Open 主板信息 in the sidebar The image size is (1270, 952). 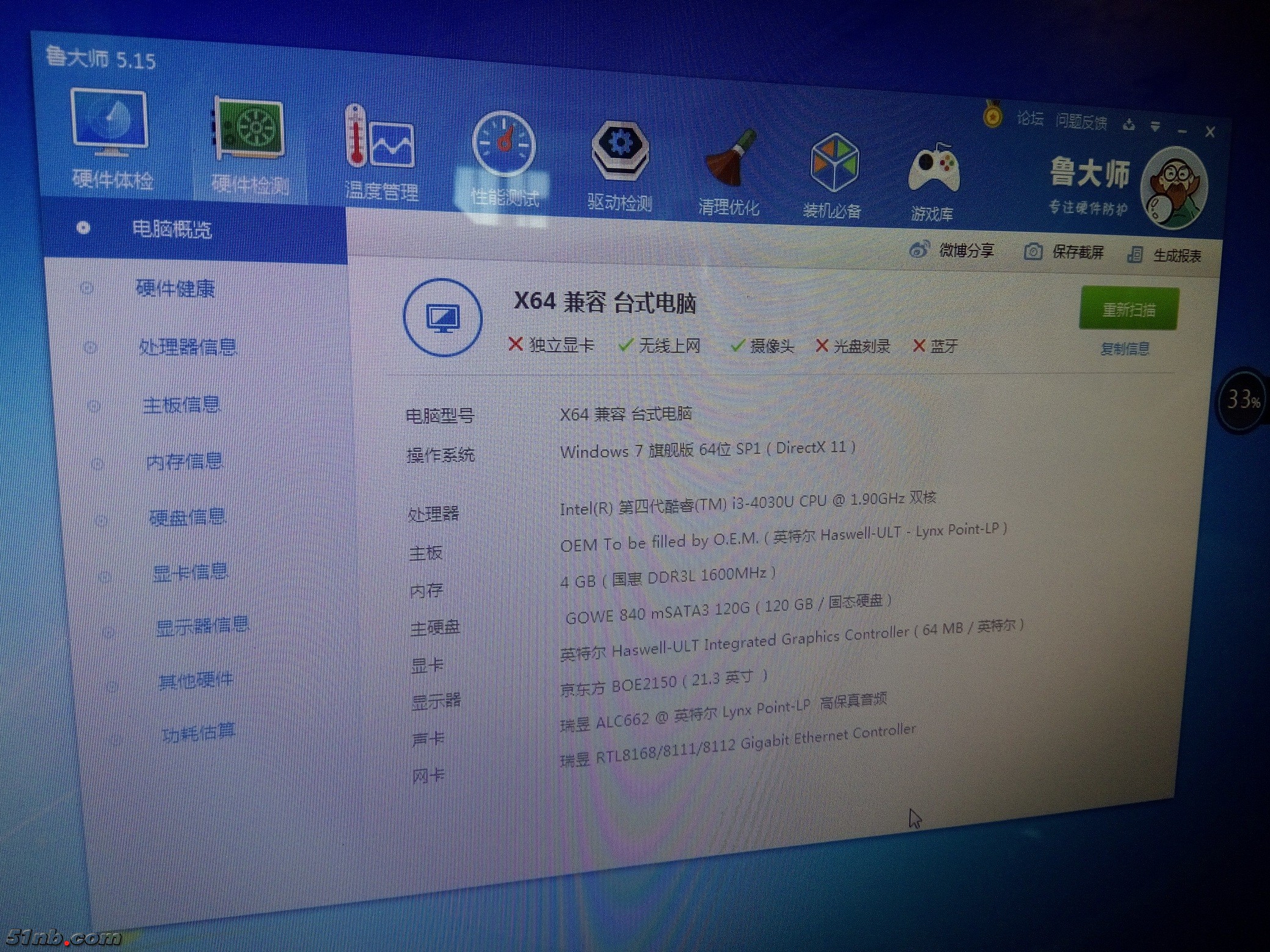click(181, 405)
